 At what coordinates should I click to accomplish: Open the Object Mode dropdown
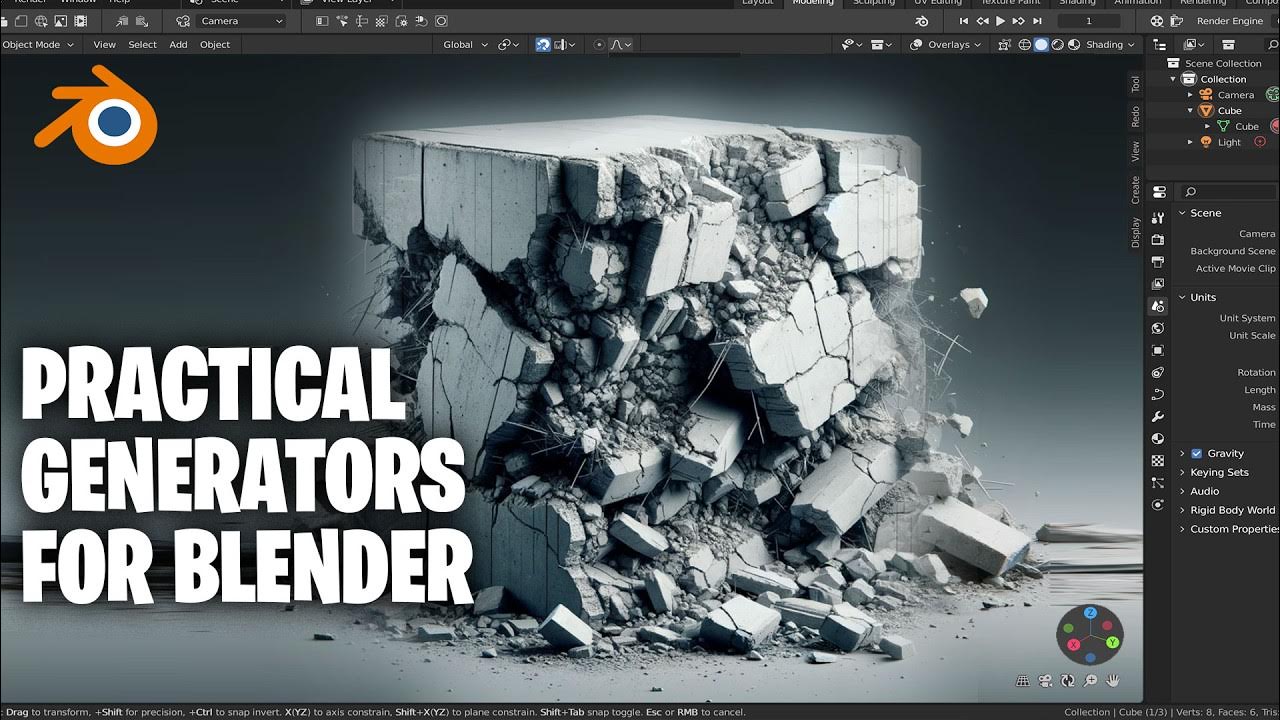pos(38,45)
